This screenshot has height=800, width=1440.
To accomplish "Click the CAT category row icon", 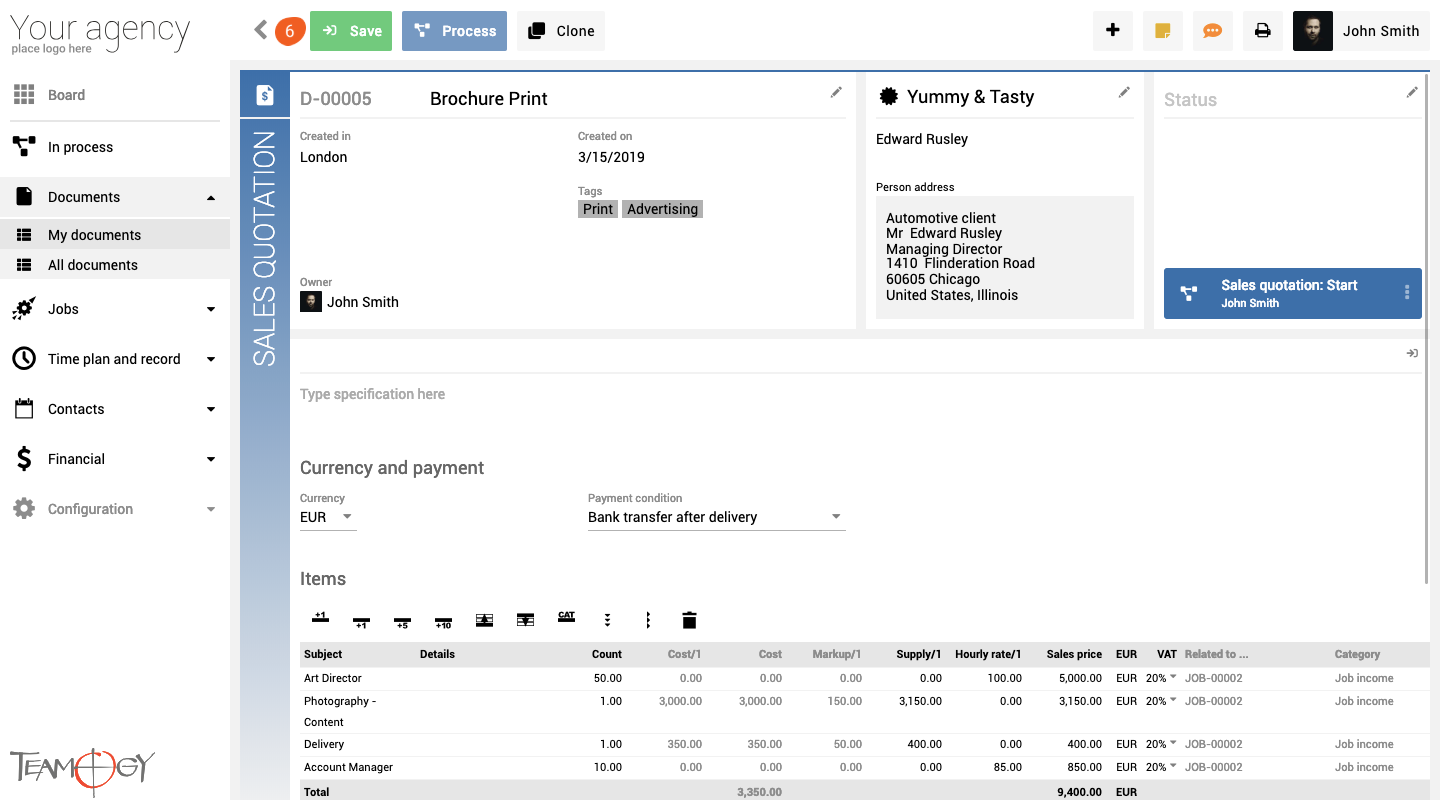I will pyautogui.click(x=566, y=618).
